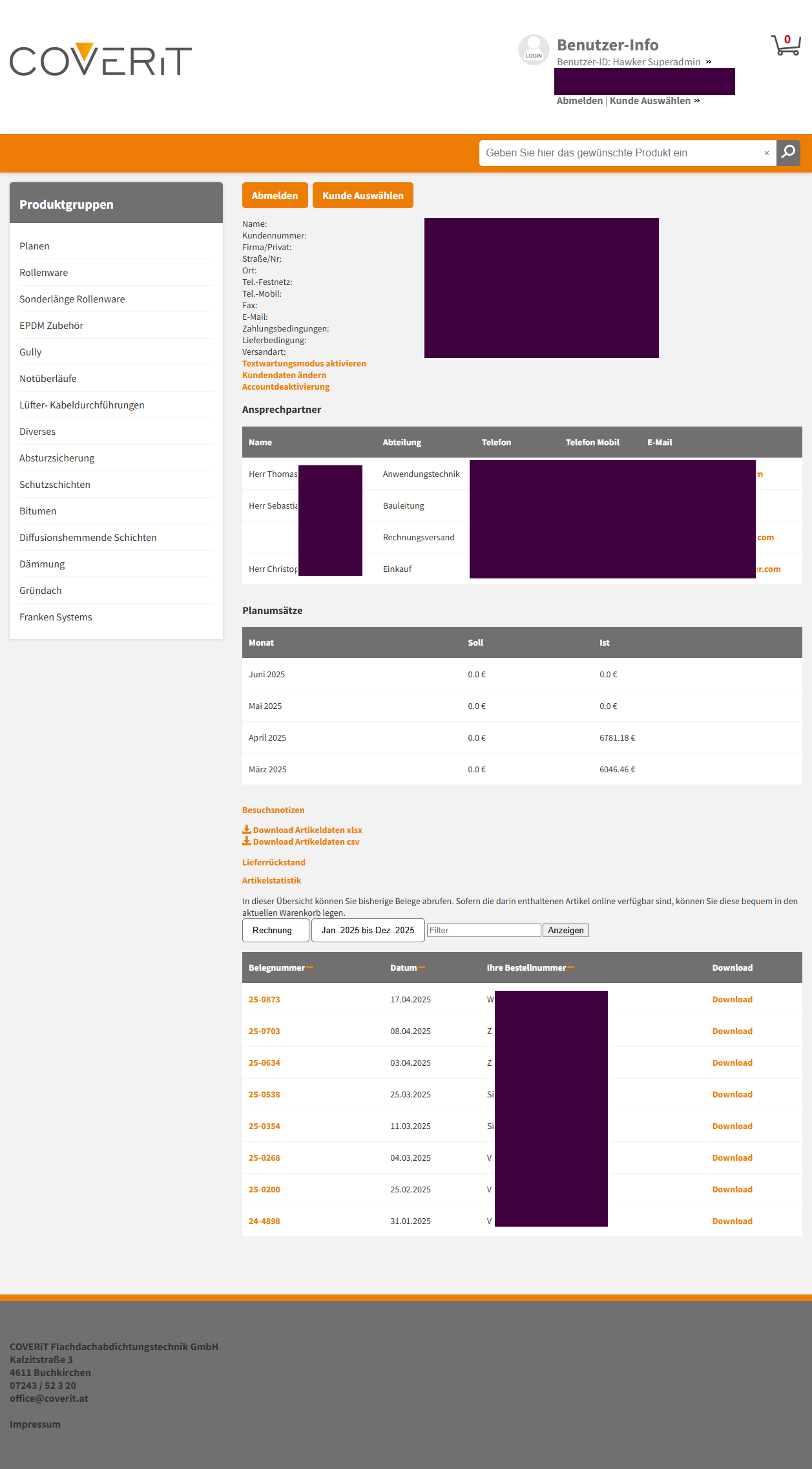The height and width of the screenshot is (1469, 812).
Task: Open the Artikelstatistik link
Action: (272, 881)
